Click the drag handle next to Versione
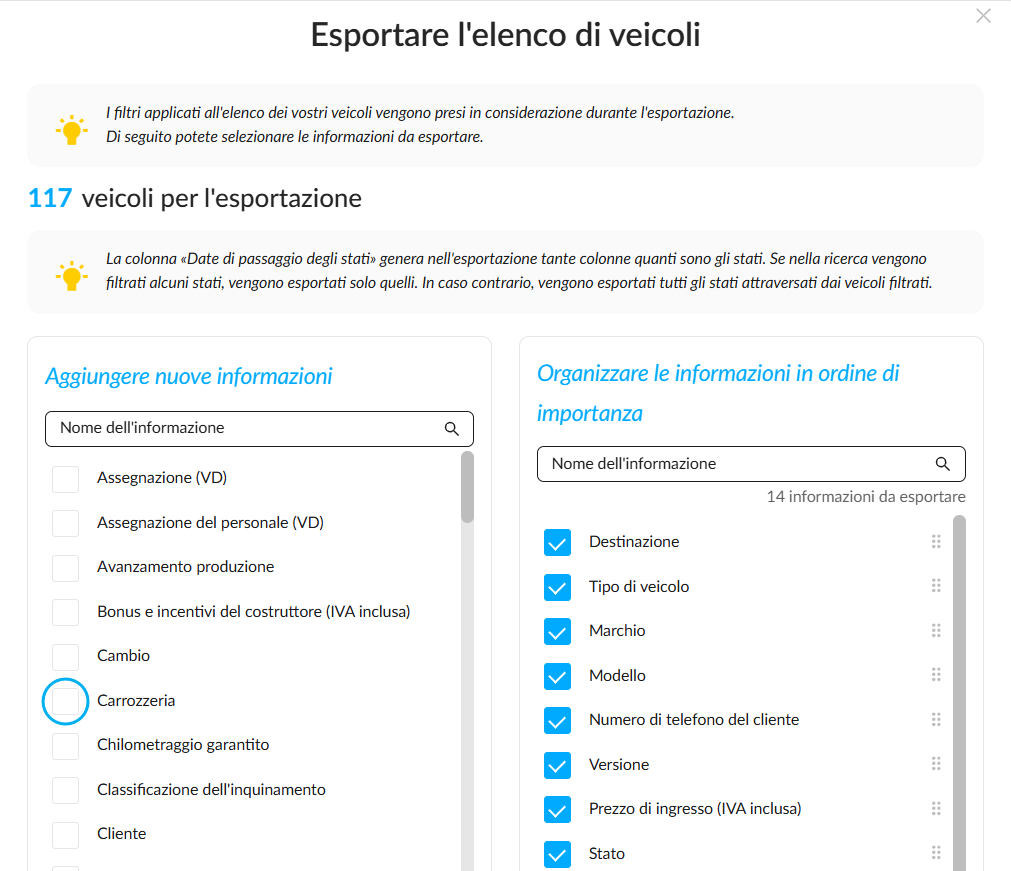This screenshot has width=1011, height=871. coord(936,764)
